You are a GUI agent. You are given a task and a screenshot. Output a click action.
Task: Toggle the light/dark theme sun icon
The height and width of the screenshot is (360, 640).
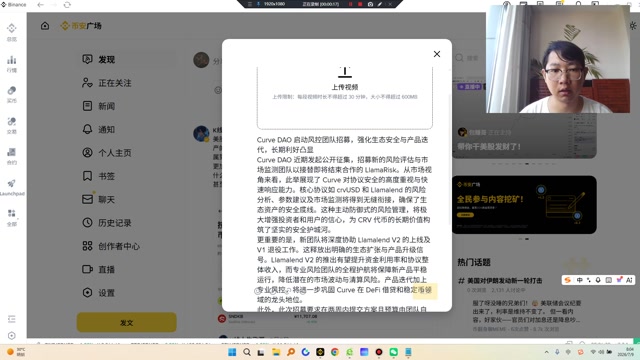point(633,26)
